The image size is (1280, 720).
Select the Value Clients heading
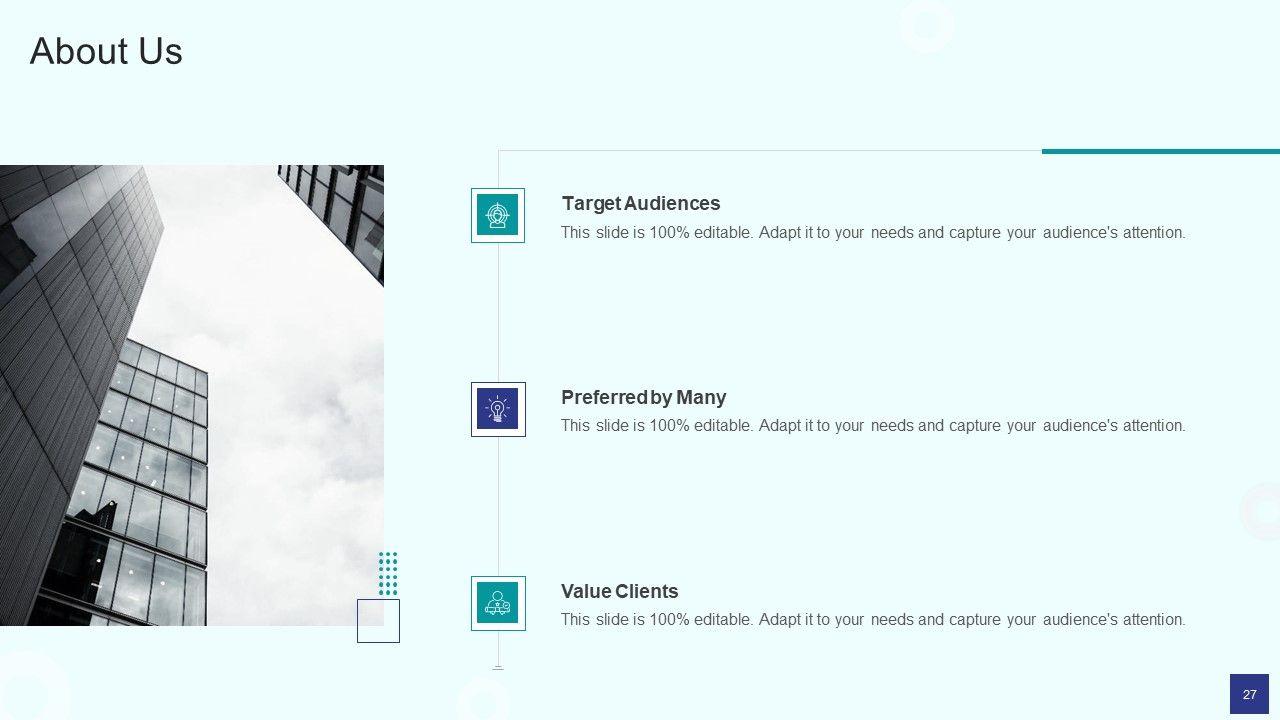pos(620,591)
